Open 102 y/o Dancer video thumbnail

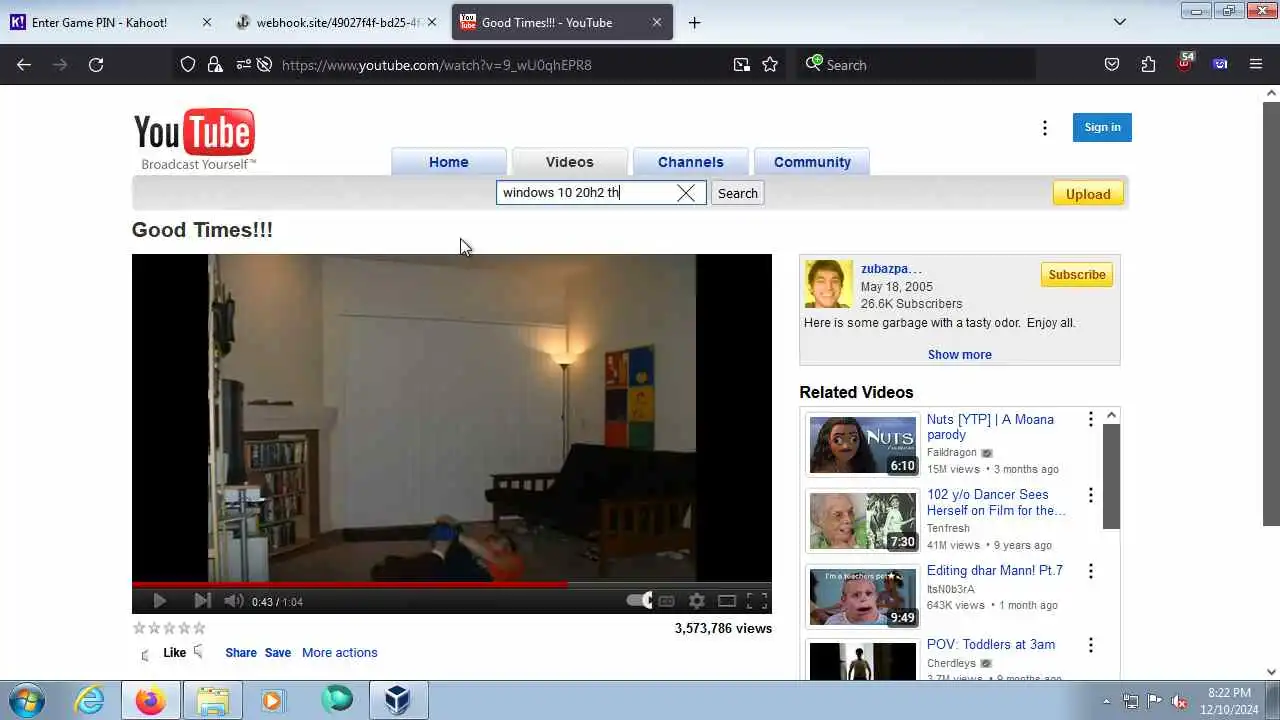(x=863, y=521)
